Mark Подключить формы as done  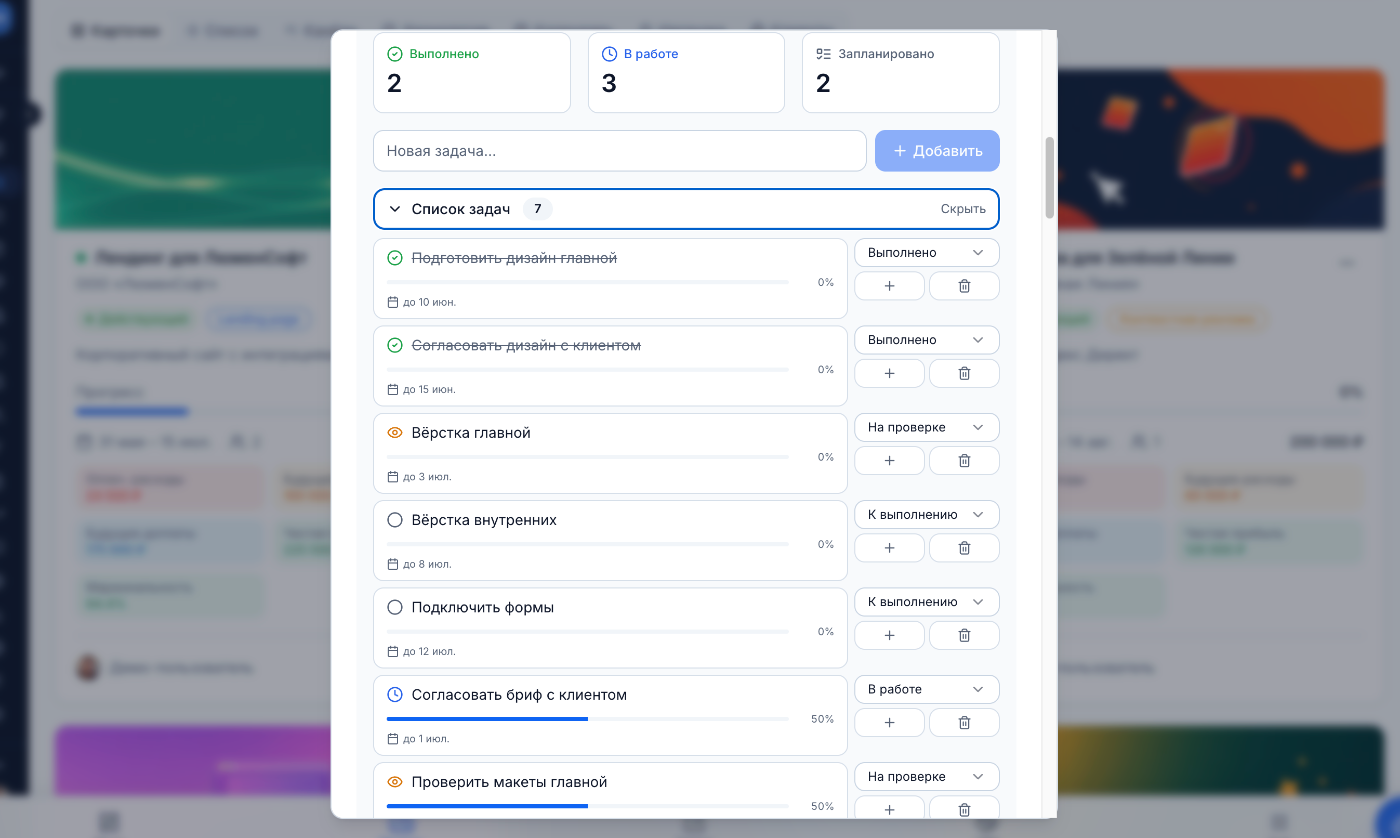[x=395, y=607]
